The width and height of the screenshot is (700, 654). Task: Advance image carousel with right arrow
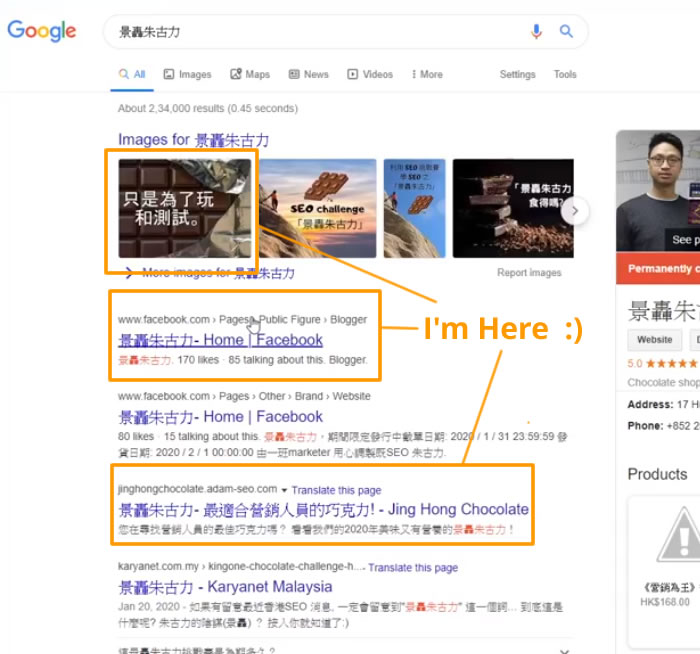pos(575,211)
